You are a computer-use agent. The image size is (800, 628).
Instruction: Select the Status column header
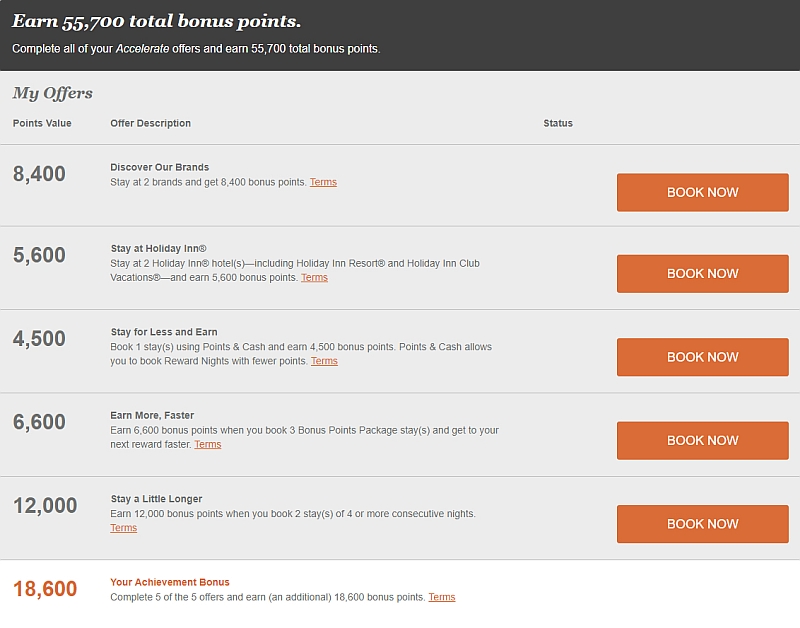tap(558, 123)
